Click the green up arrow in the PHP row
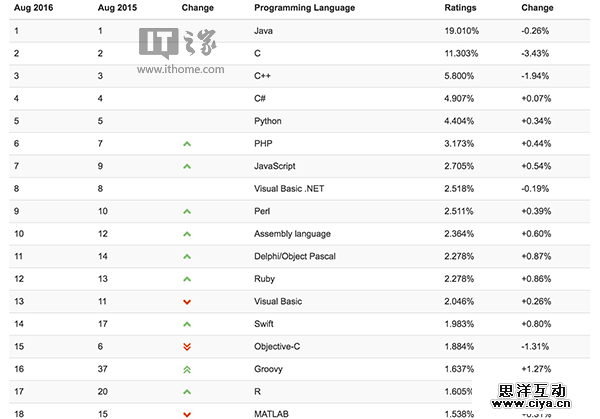 point(187,143)
